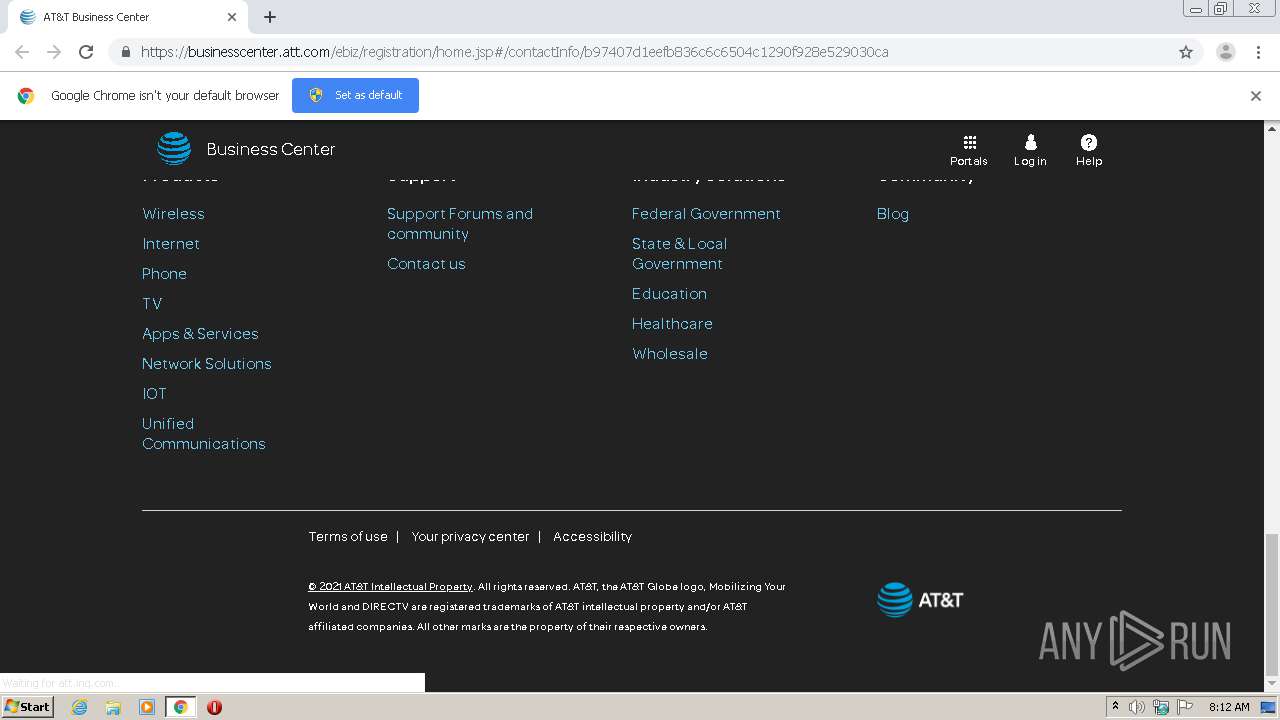Click the Action Center flag tray icon
Screen dimensions: 1280x720
tap(1184, 707)
